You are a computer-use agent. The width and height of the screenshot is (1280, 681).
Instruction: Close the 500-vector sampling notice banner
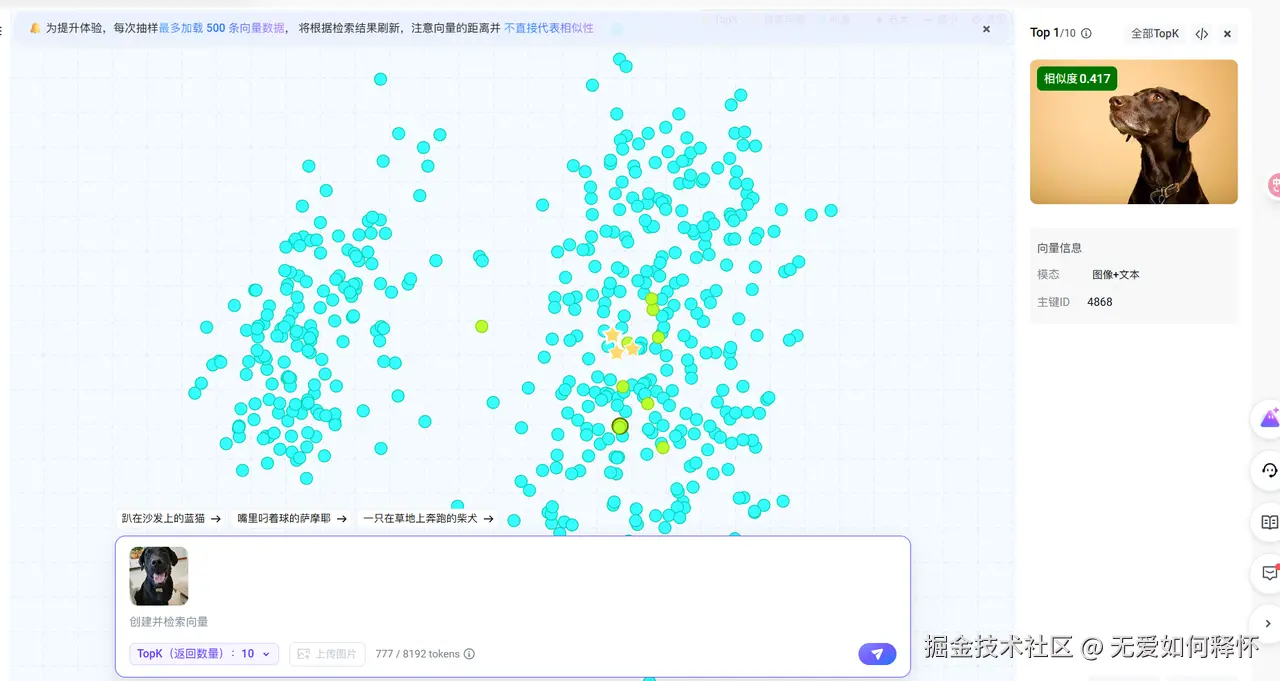[x=986, y=29]
